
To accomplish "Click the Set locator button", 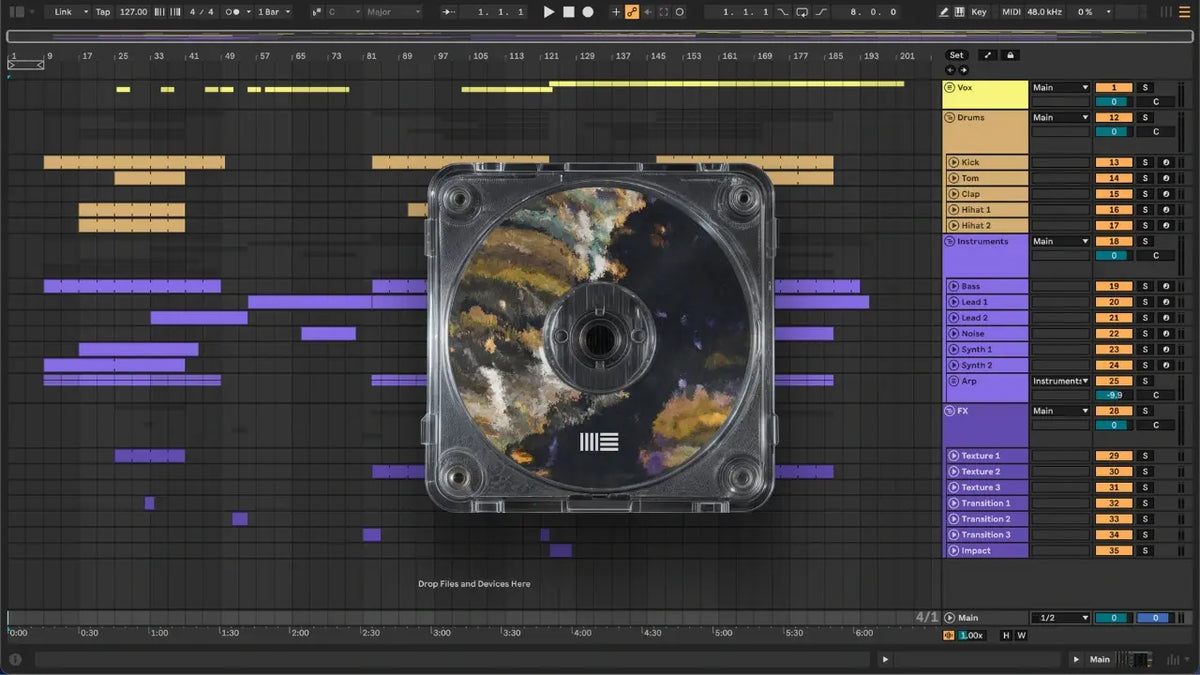I will pos(957,55).
